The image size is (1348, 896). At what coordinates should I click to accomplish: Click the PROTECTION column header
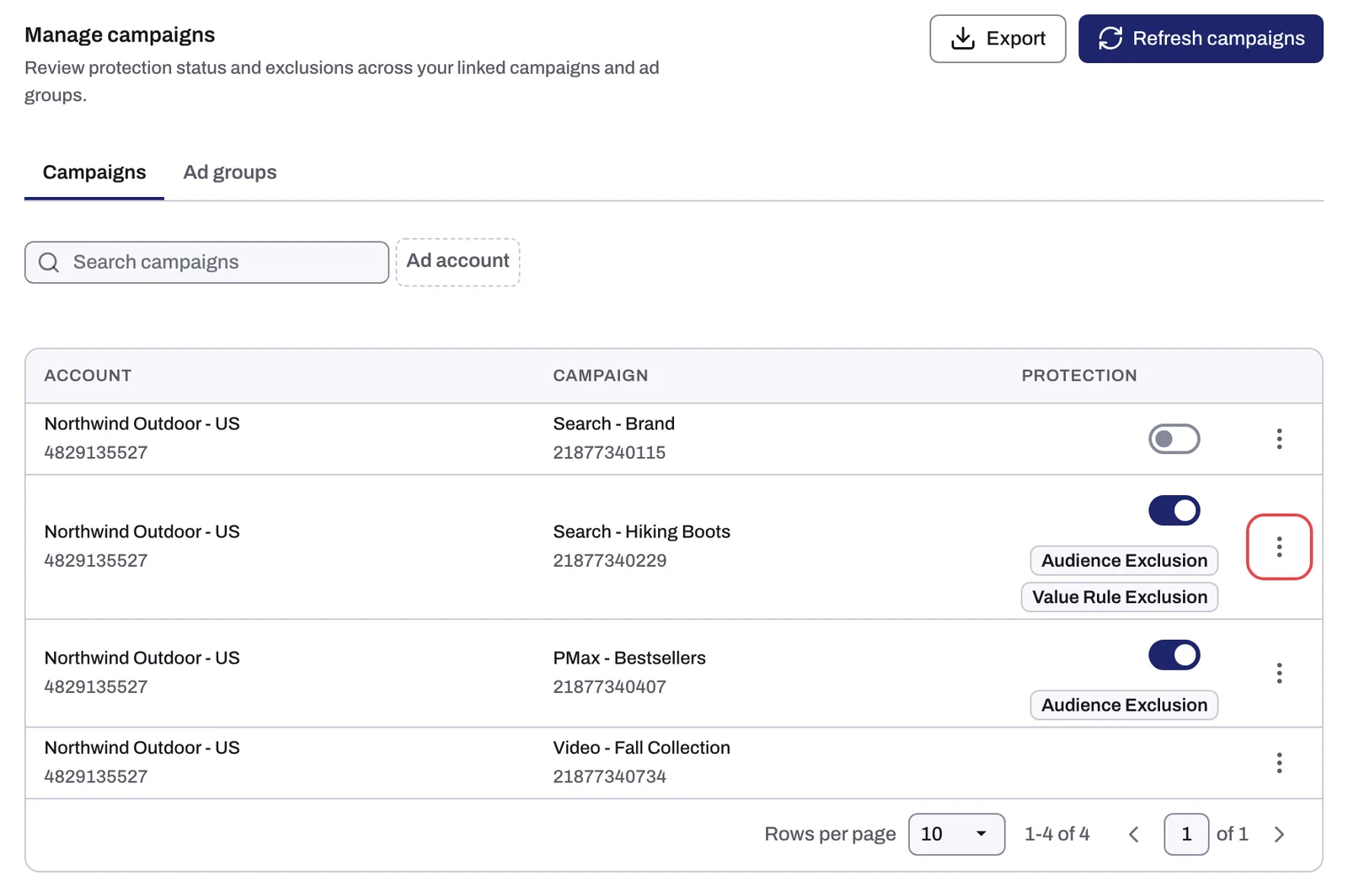(x=1079, y=376)
